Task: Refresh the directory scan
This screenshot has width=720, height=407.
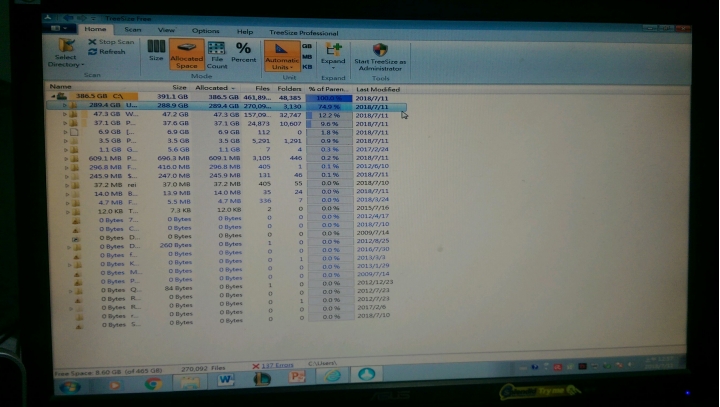Action: coord(107,52)
